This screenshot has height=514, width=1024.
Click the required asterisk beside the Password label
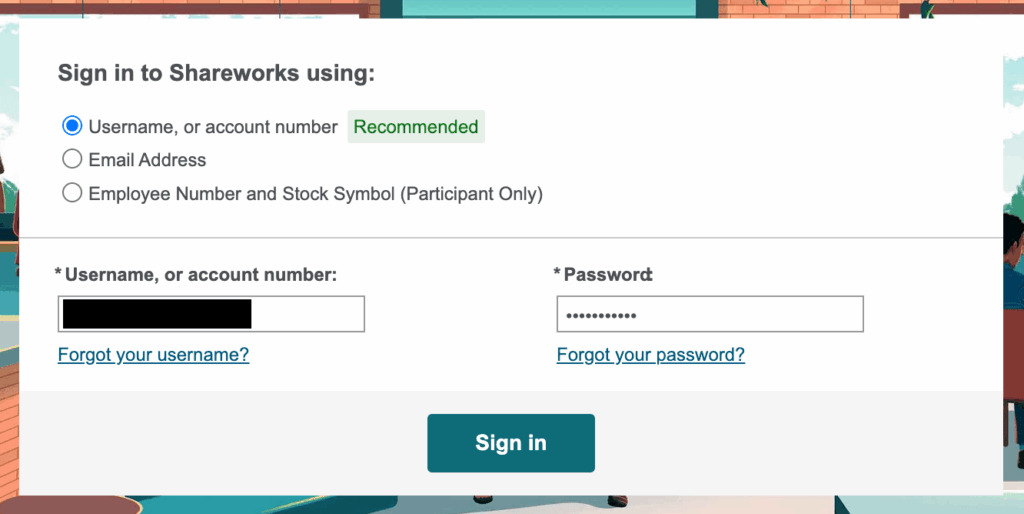pos(557,272)
